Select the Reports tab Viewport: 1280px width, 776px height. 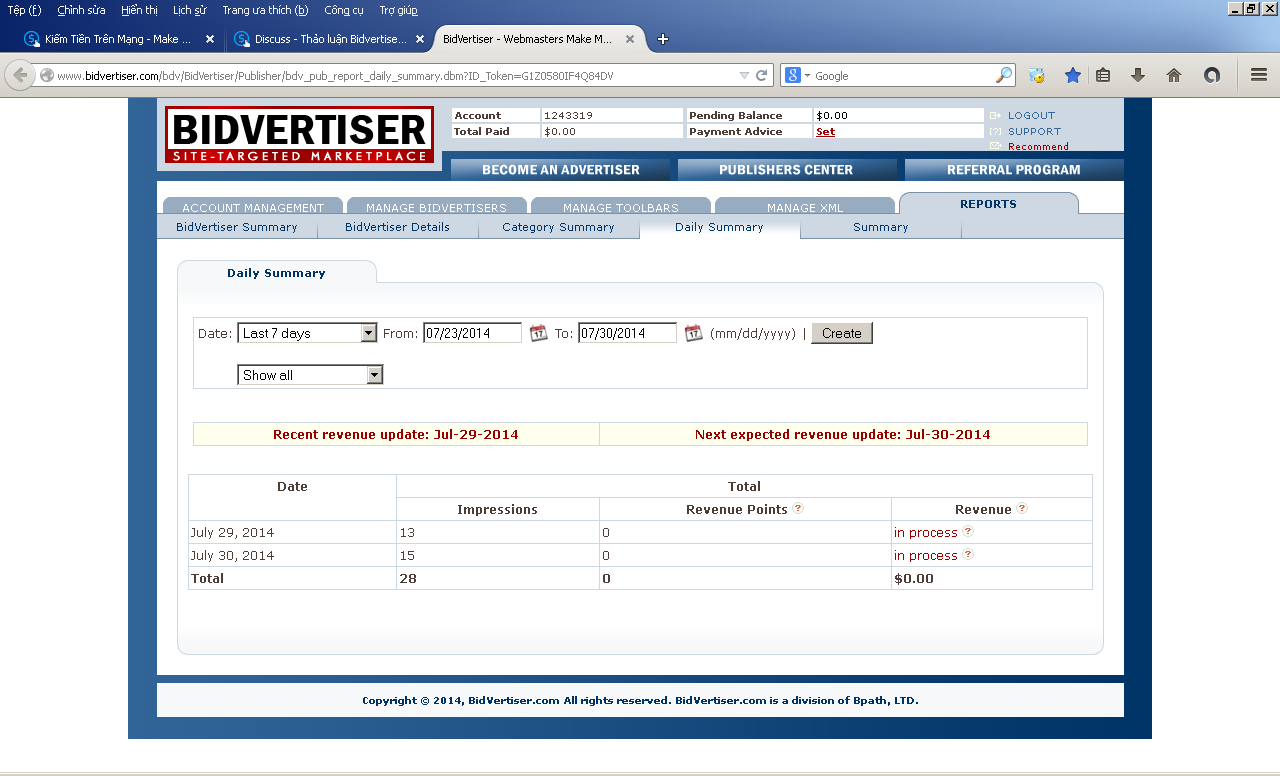(x=988, y=204)
